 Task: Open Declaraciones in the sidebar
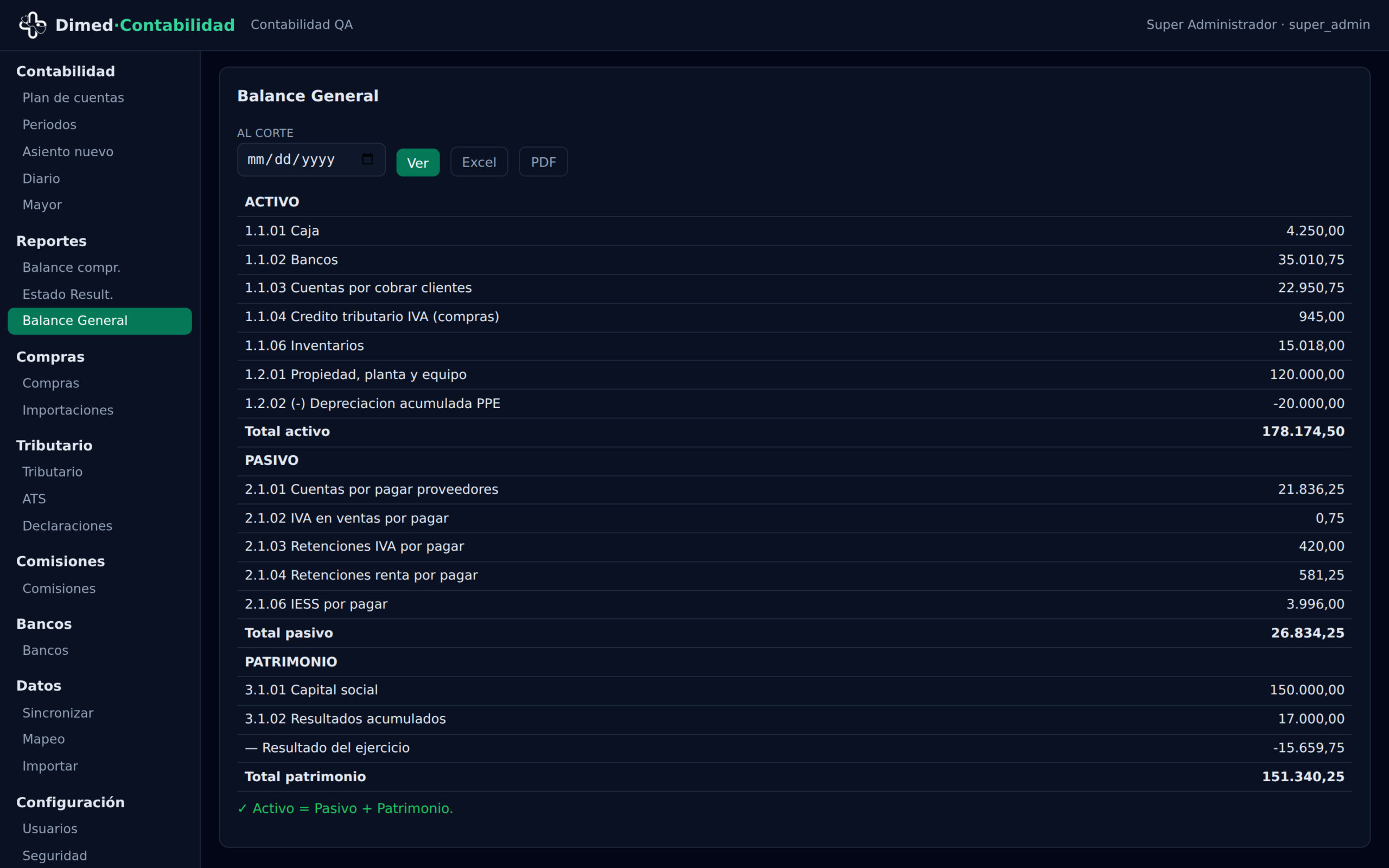[67, 526]
